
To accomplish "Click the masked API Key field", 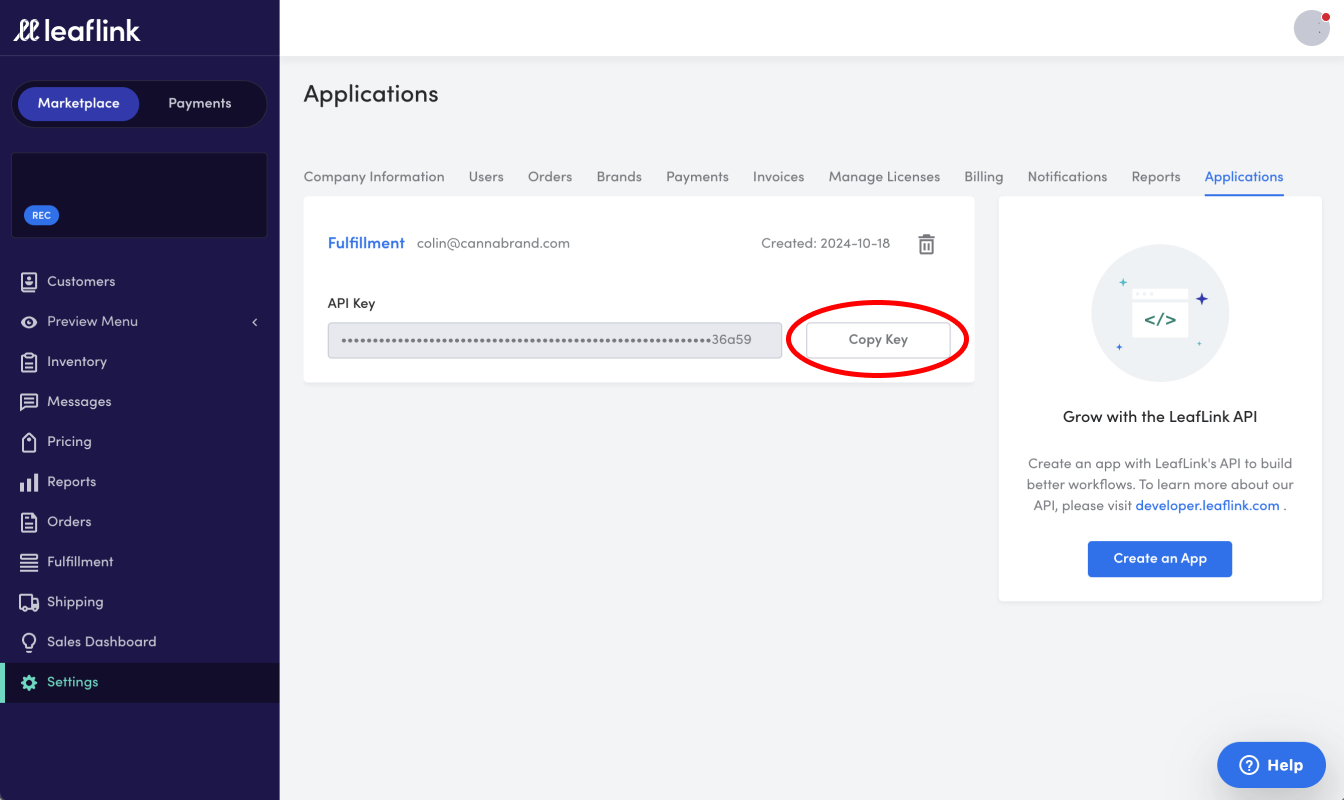I will tap(555, 340).
